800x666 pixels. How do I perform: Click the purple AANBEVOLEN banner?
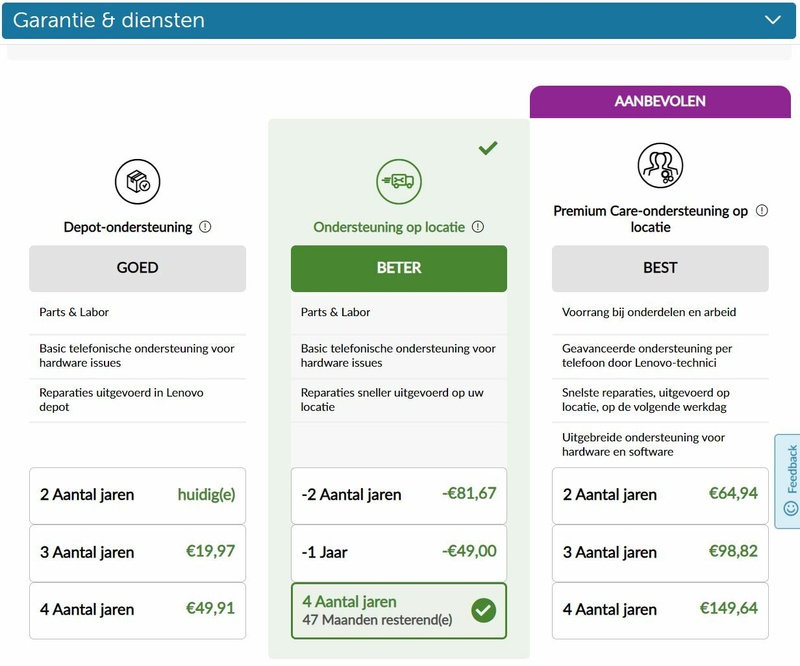660,101
